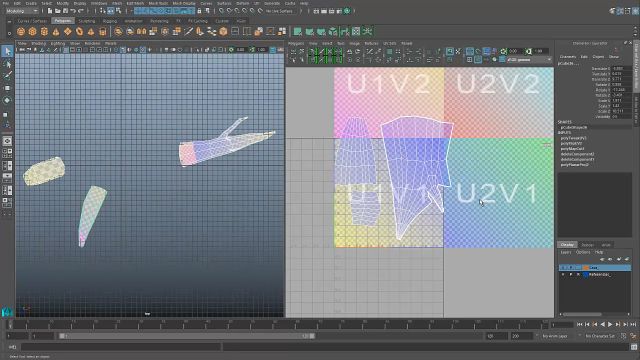Switch to the Sculpting shelf tab

(87, 20)
